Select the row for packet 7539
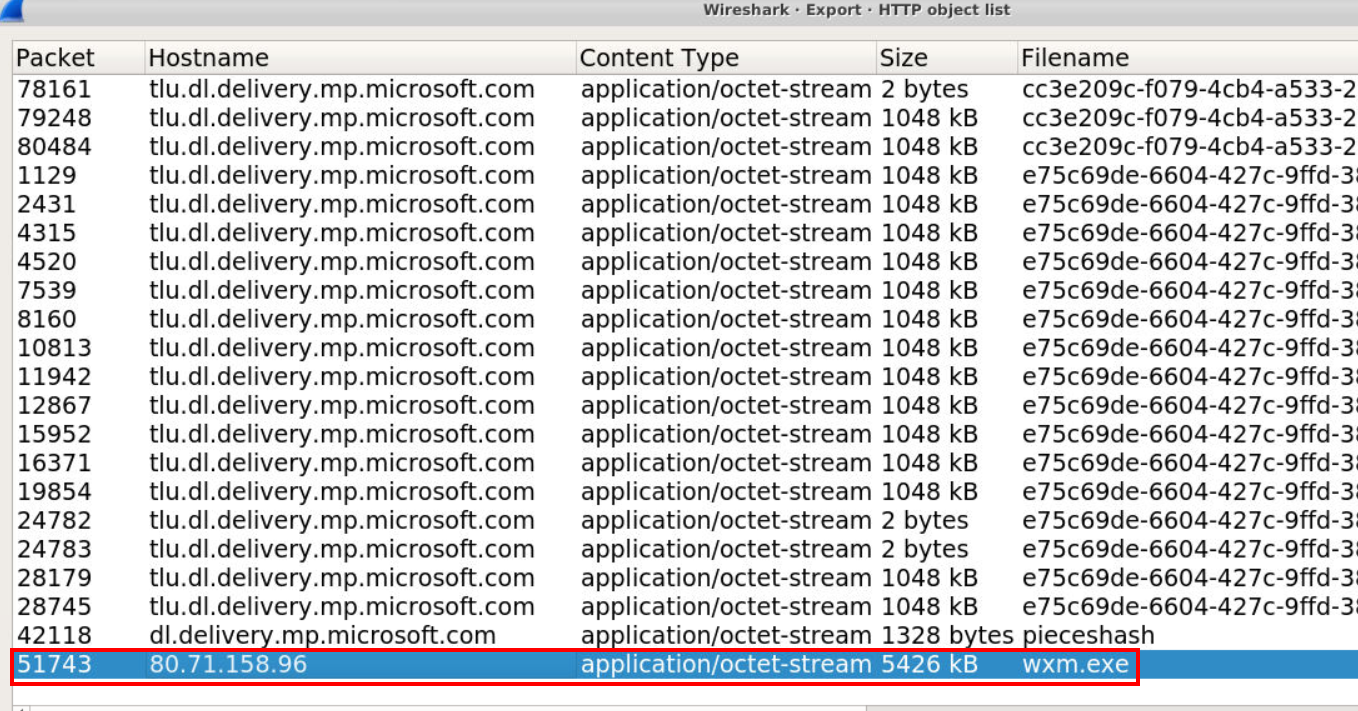This screenshot has width=1358, height=711. [x=685, y=291]
